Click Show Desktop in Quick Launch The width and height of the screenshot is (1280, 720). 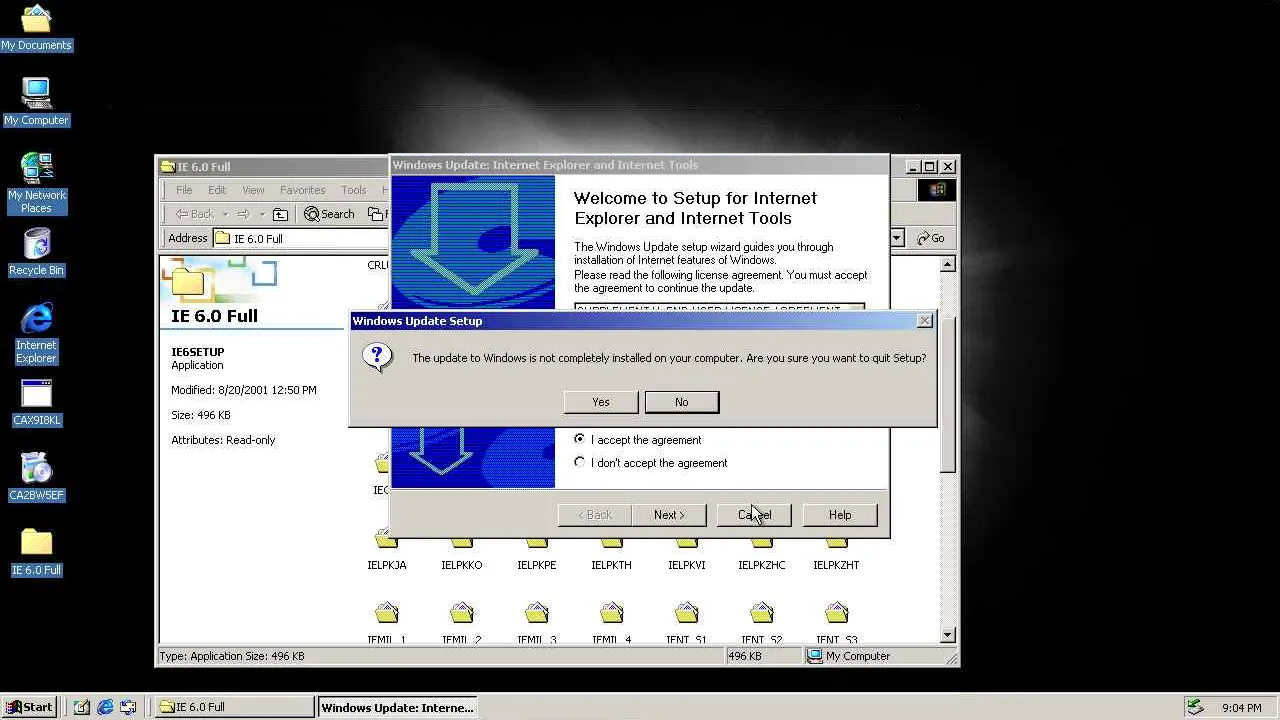pyautogui.click(x=82, y=707)
